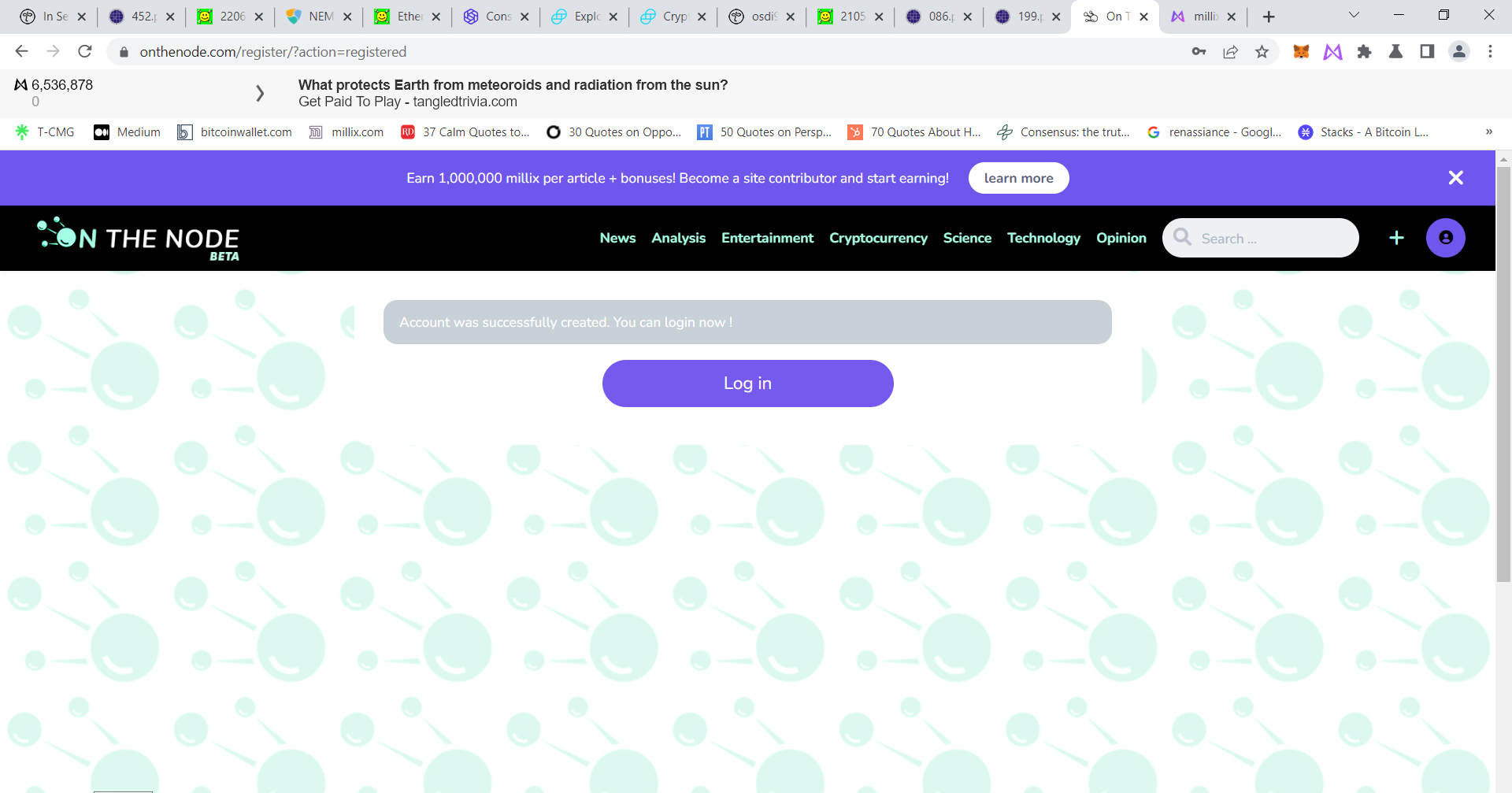The width and height of the screenshot is (1512, 793).
Task: Open the Cryptocurrency section
Action: click(878, 238)
